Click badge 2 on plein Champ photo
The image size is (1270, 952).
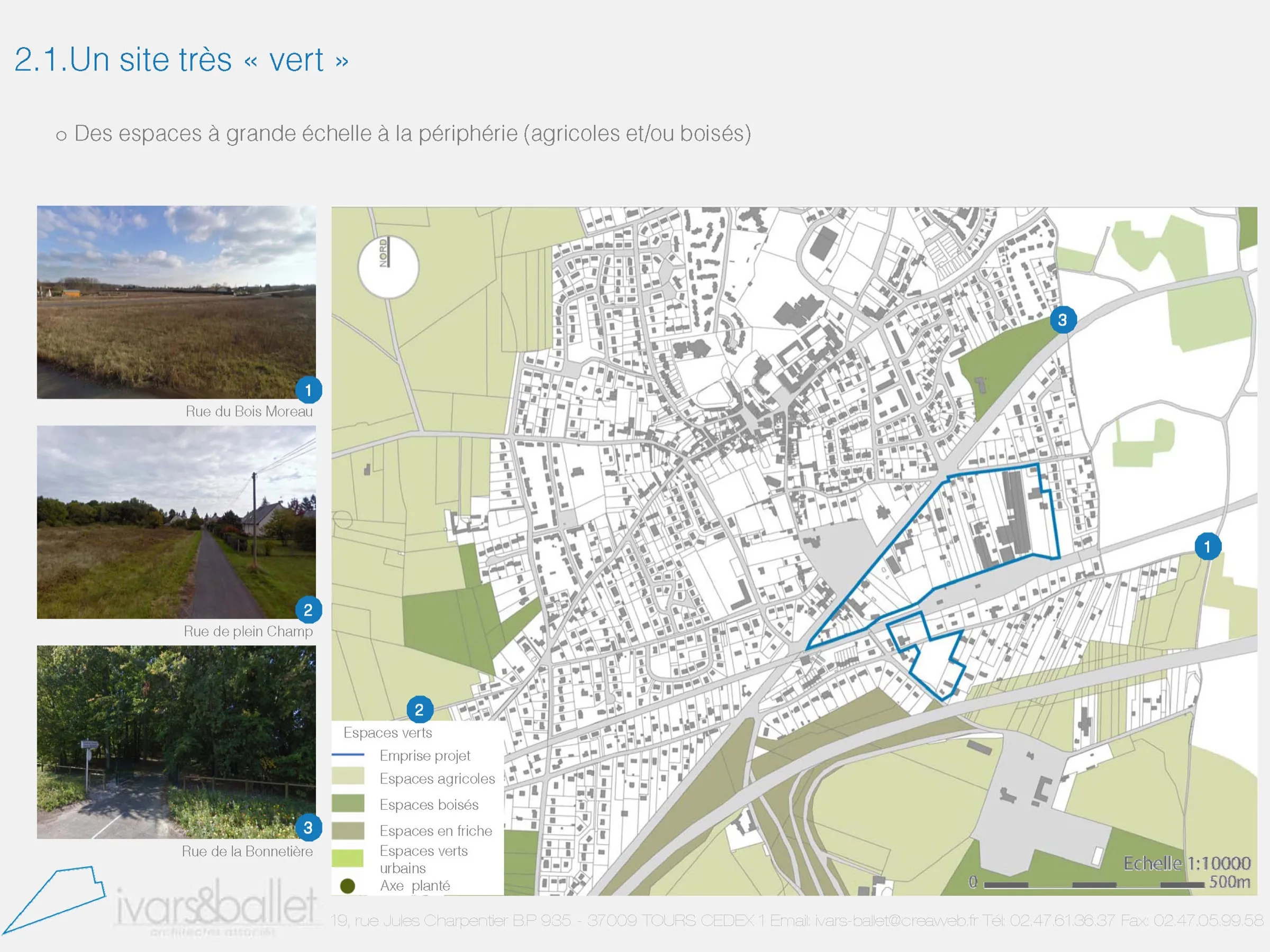pos(309,610)
